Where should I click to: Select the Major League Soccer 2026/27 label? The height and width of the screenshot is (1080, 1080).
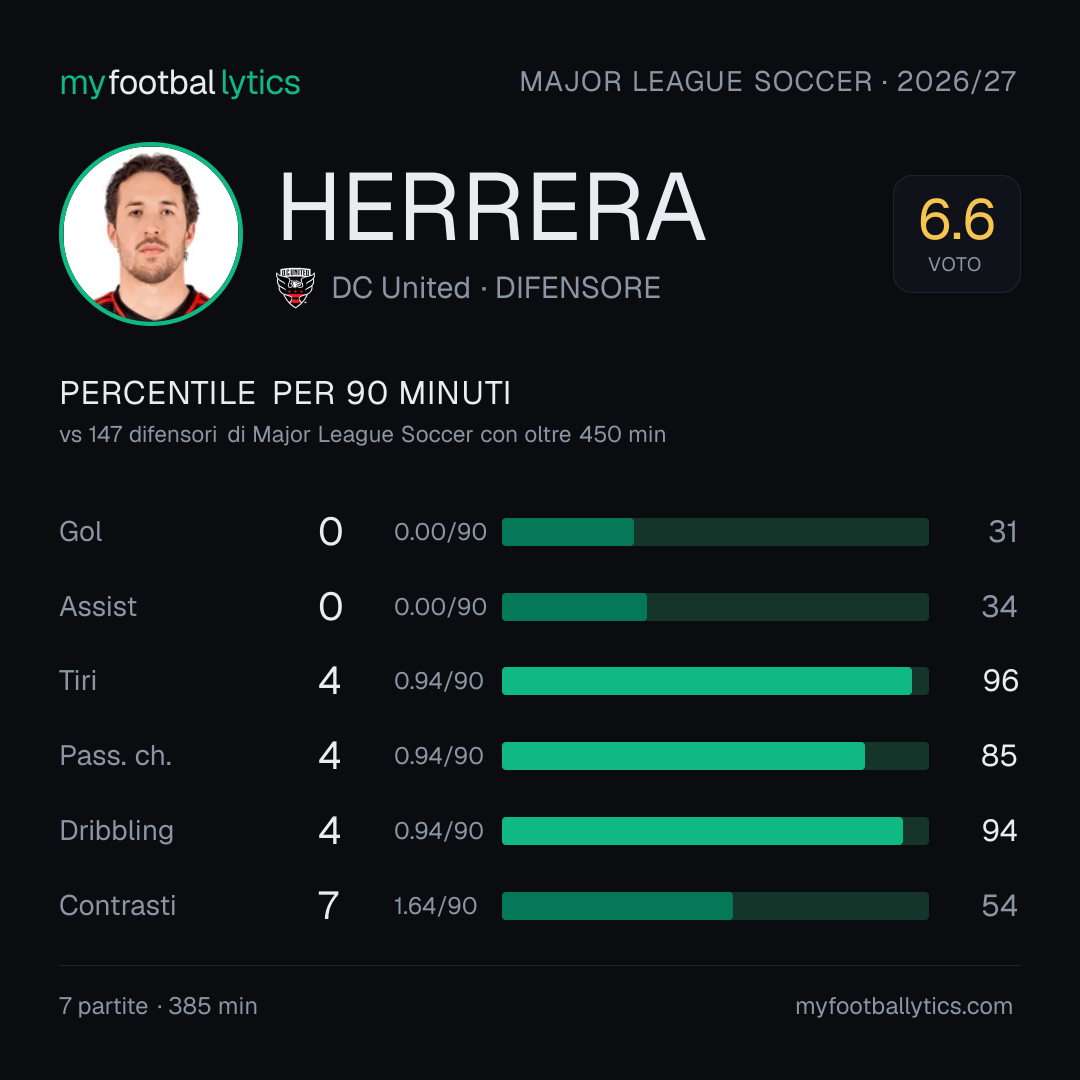click(x=767, y=81)
